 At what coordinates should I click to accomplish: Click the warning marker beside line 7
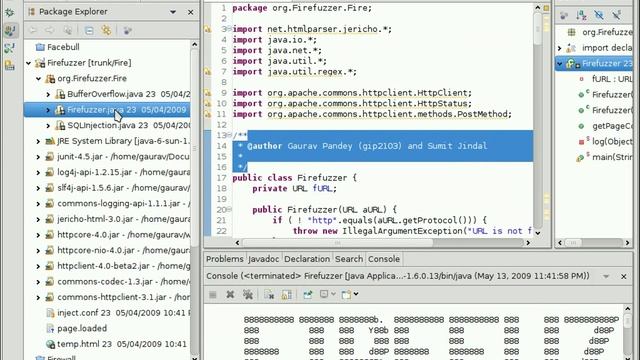[x=208, y=71]
